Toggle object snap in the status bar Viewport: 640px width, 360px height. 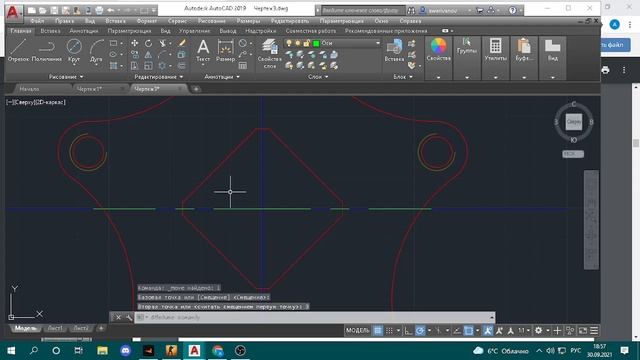pos(469,330)
